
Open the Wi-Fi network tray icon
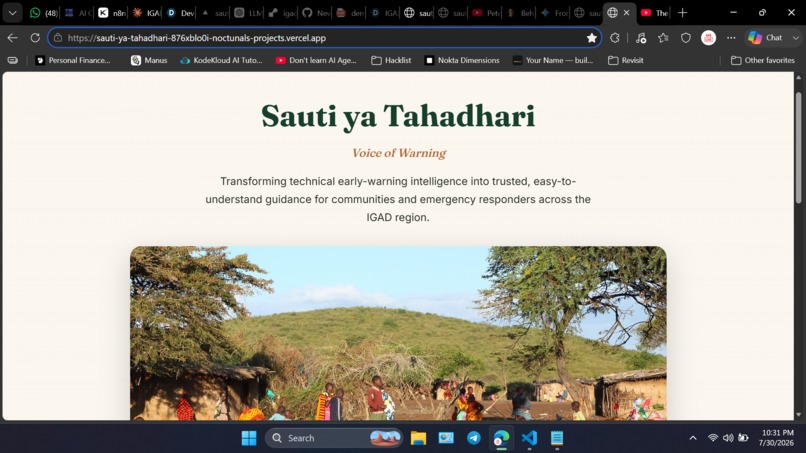(x=712, y=438)
